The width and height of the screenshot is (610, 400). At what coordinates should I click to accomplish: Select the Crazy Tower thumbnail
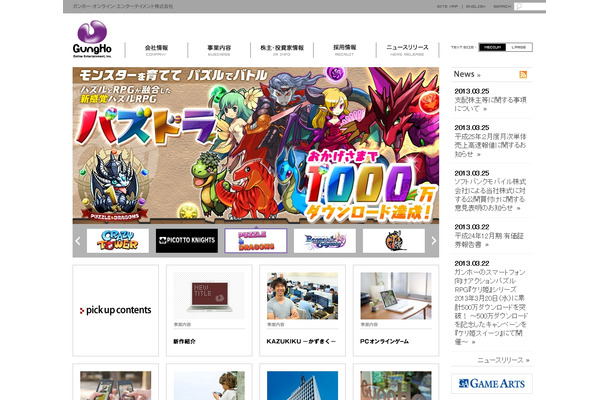(117, 241)
